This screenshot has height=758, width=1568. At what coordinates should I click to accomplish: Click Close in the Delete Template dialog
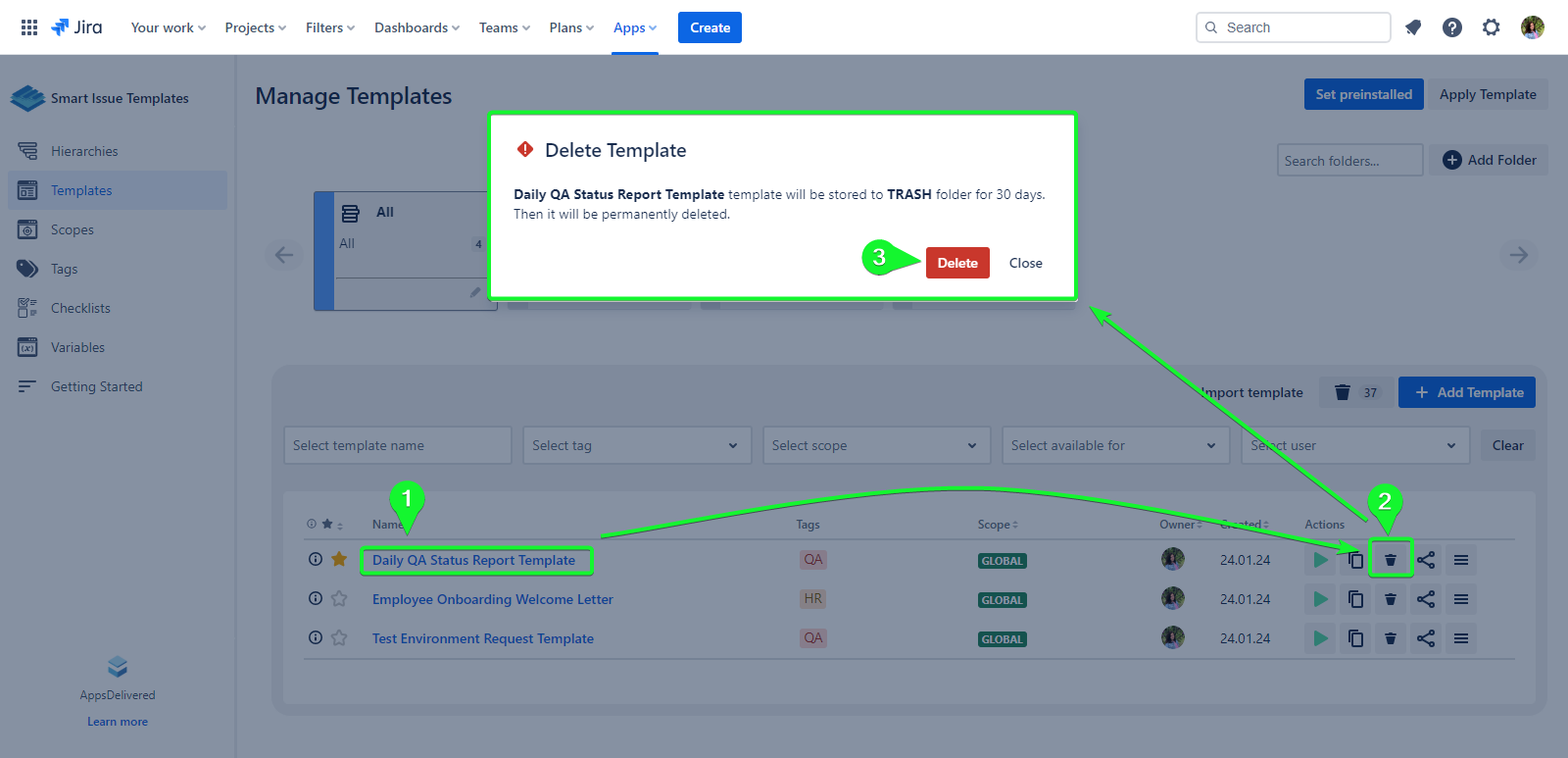[1025, 263]
